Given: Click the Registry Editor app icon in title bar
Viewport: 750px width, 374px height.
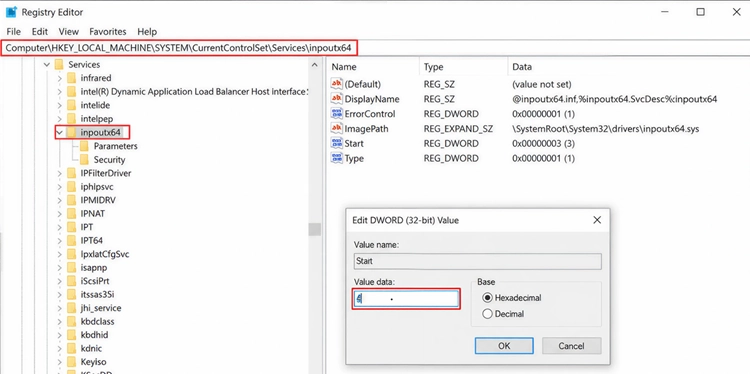Looking at the screenshot, I should click(x=11, y=12).
